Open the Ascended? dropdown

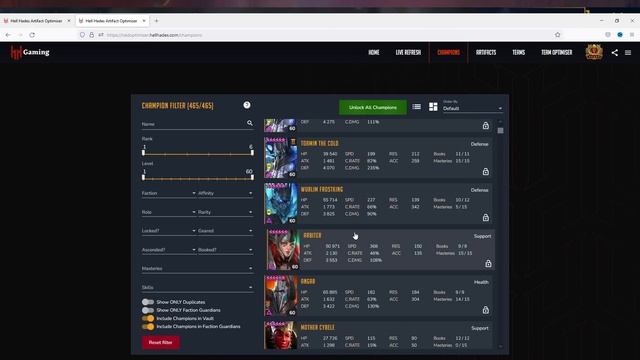169,250
